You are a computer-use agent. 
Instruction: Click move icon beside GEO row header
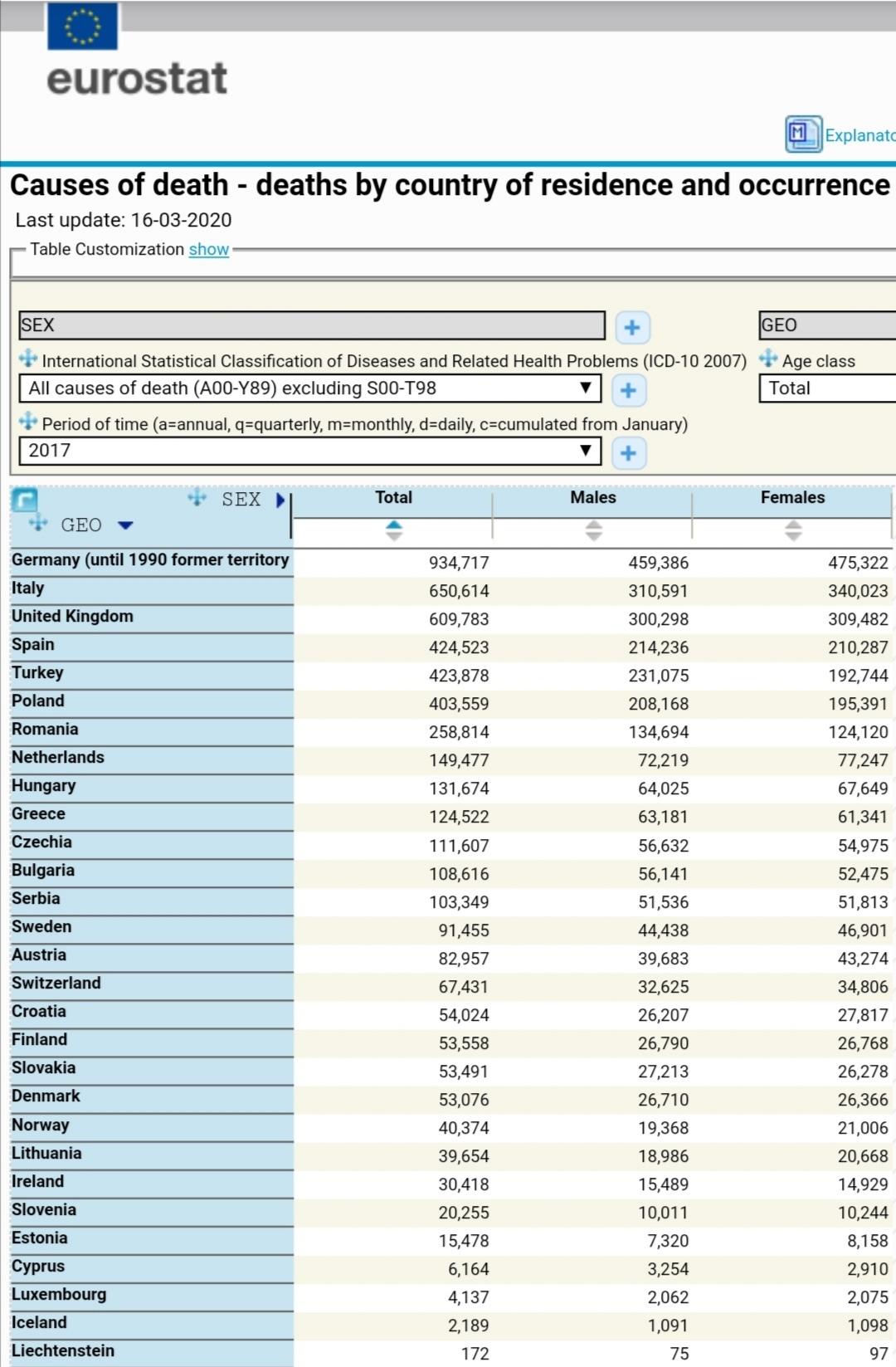pyautogui.click(x=38, y=523)
